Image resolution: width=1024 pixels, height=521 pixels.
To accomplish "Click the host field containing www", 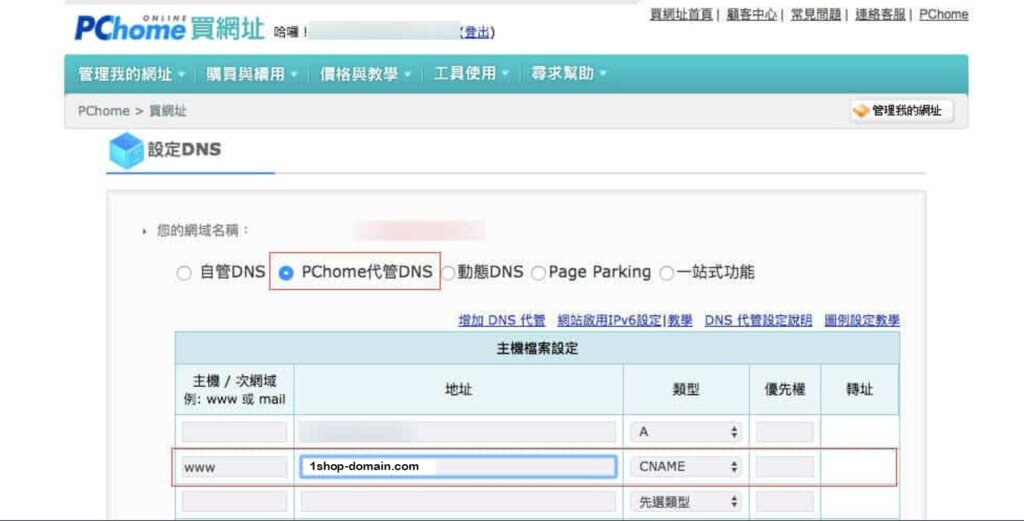I will pyautogui.click(x=234, y=467).
